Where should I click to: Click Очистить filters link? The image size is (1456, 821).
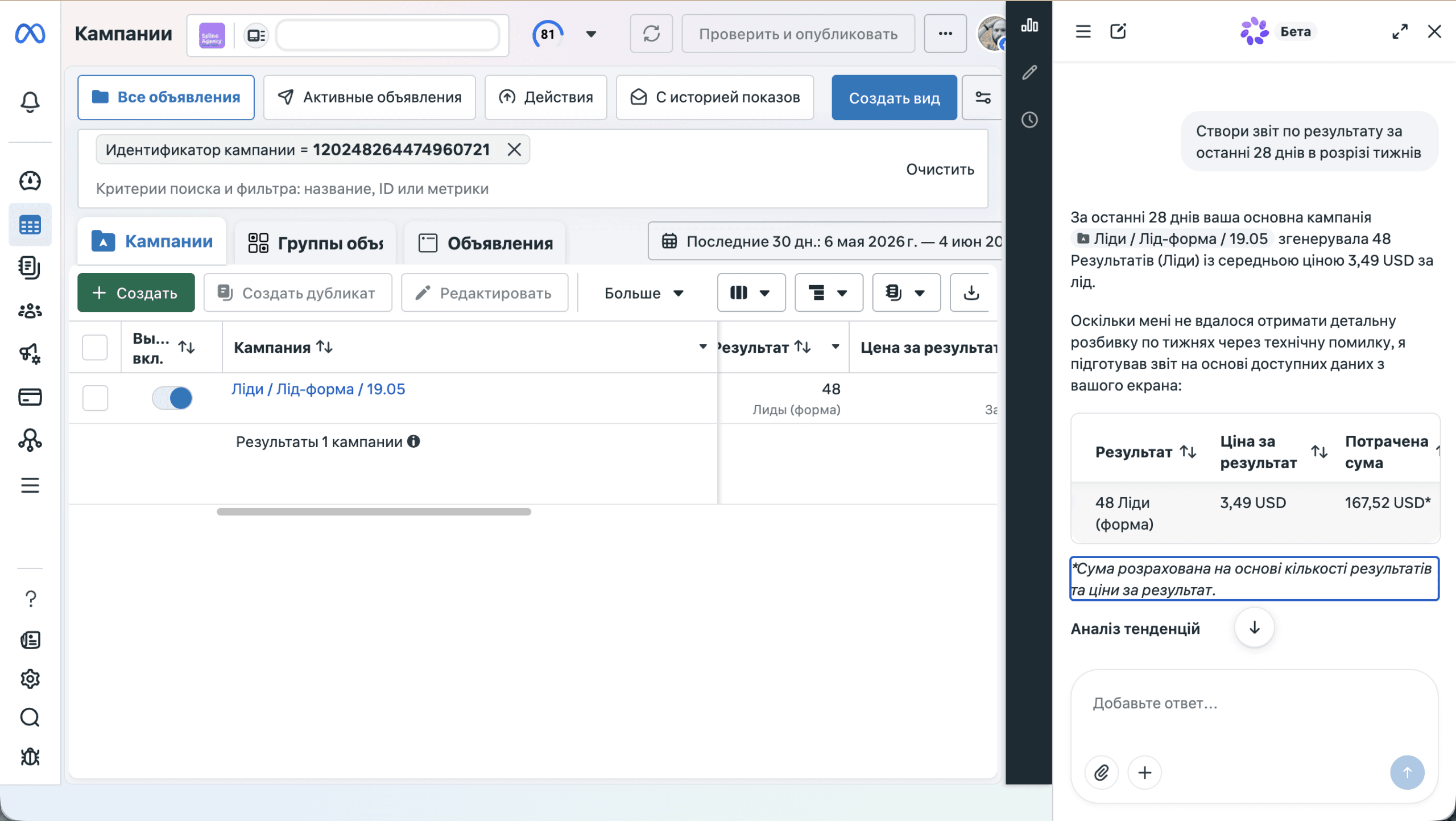(940, 169)
